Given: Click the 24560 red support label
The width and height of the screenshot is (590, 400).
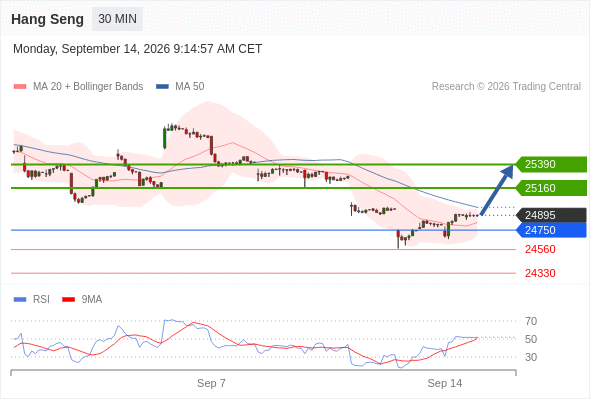Looking at the screenshot, I should click(540, 249).
